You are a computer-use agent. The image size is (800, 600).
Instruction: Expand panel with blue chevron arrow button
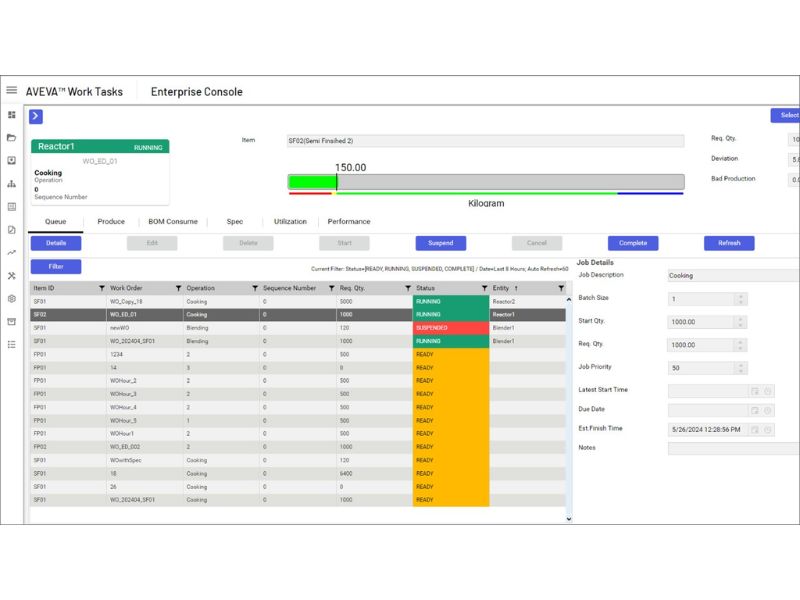click(x=36, y=116)
